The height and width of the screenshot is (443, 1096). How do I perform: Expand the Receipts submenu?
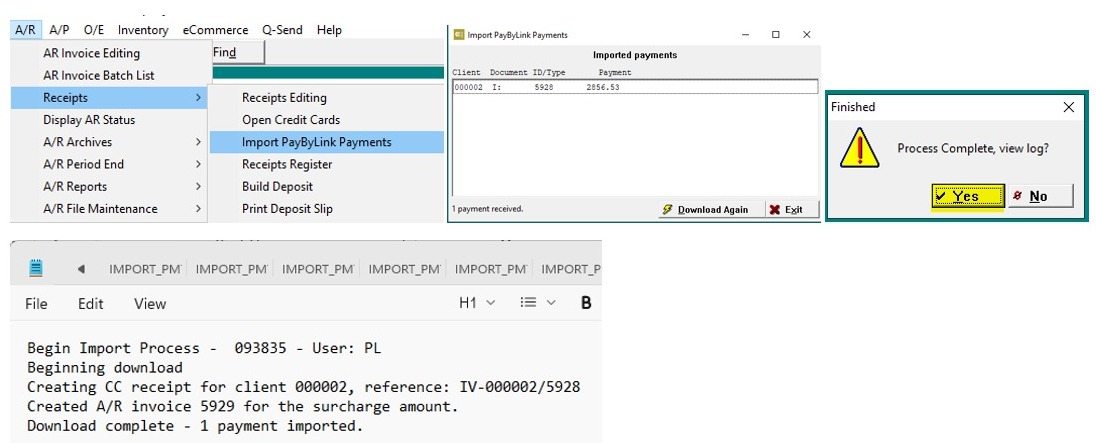pyautogui.click(x=109, y=98)
